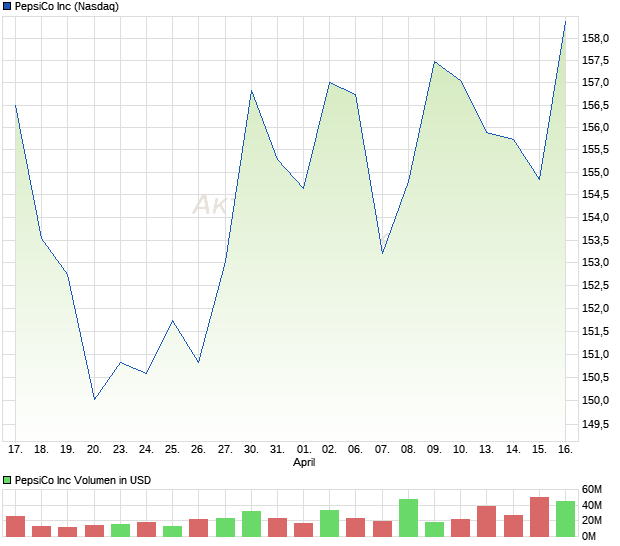This screenshot has width=620, height=546.
Task: Click the green volume bar for the 09.
Action: point(435,529)
